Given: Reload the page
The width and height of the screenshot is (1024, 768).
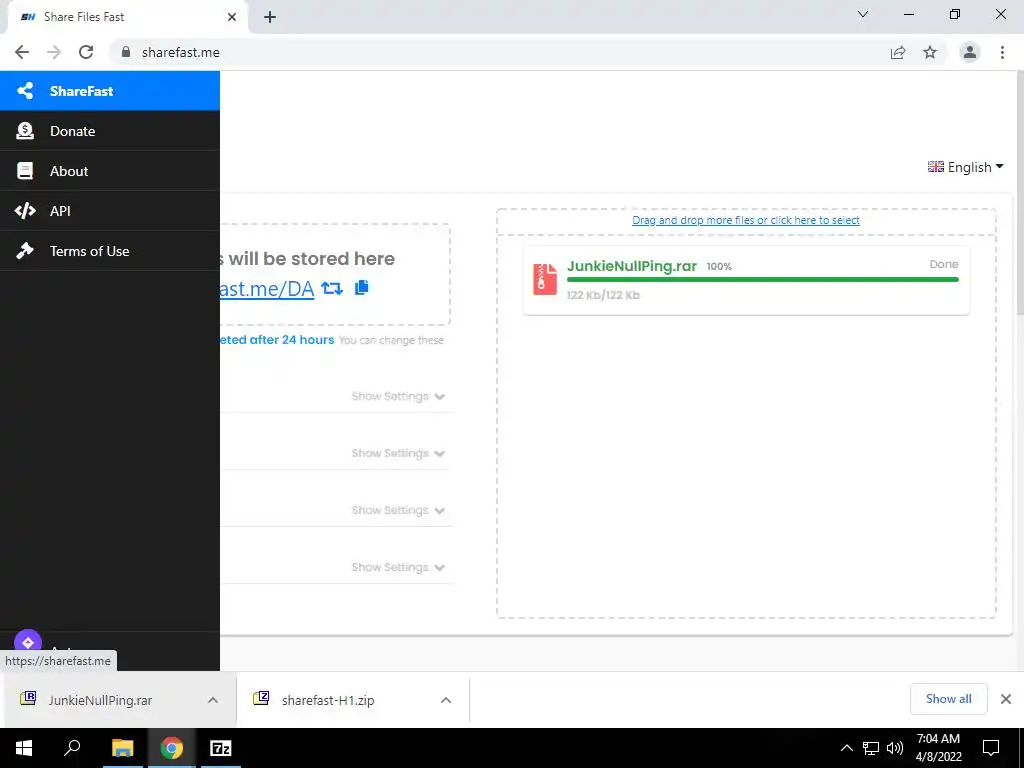Looking at the screenshot, I should coord(86,52).
